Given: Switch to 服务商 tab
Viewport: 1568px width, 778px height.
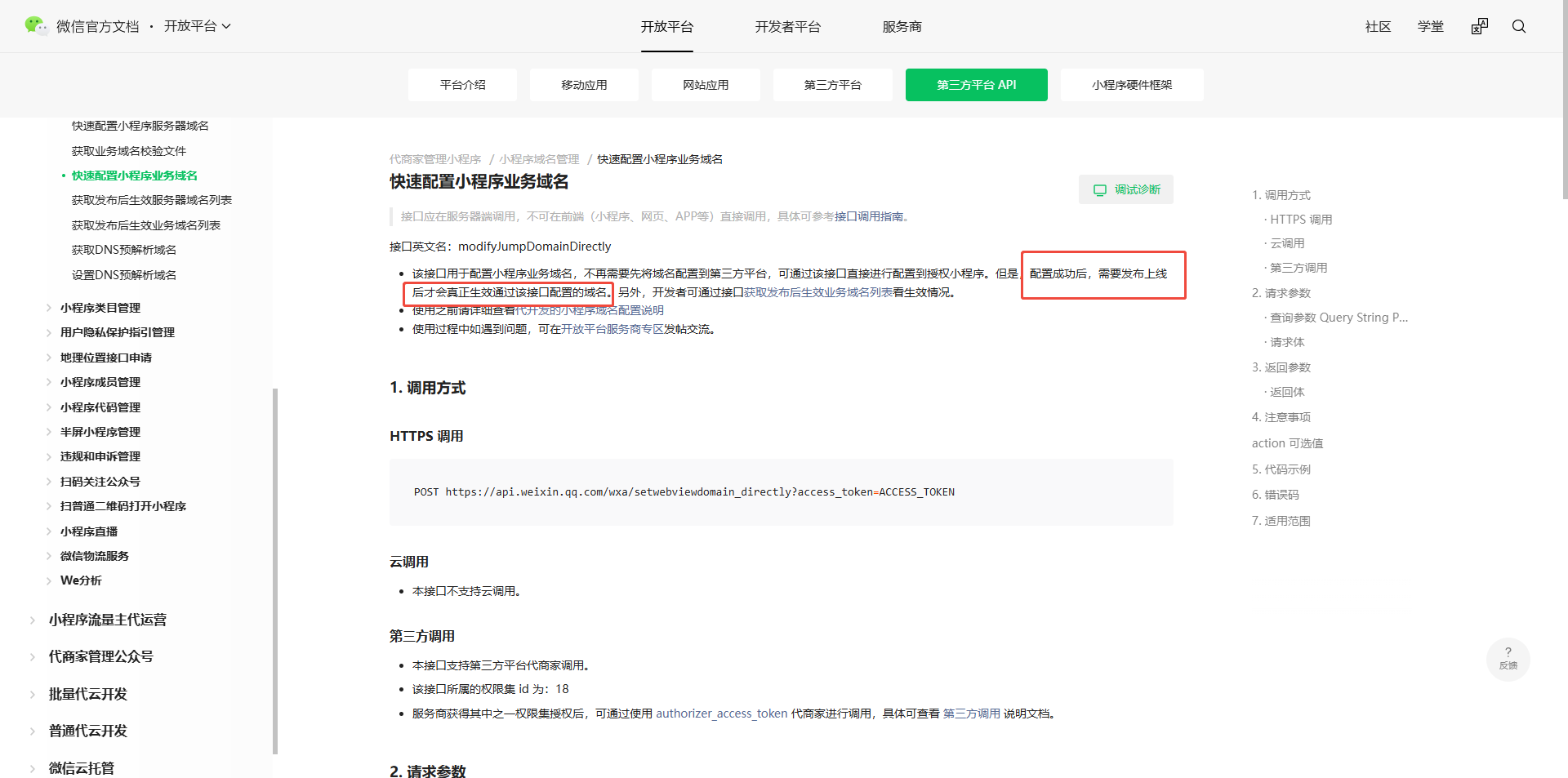Looking at the screenshot, I should (x=902, y=26).
